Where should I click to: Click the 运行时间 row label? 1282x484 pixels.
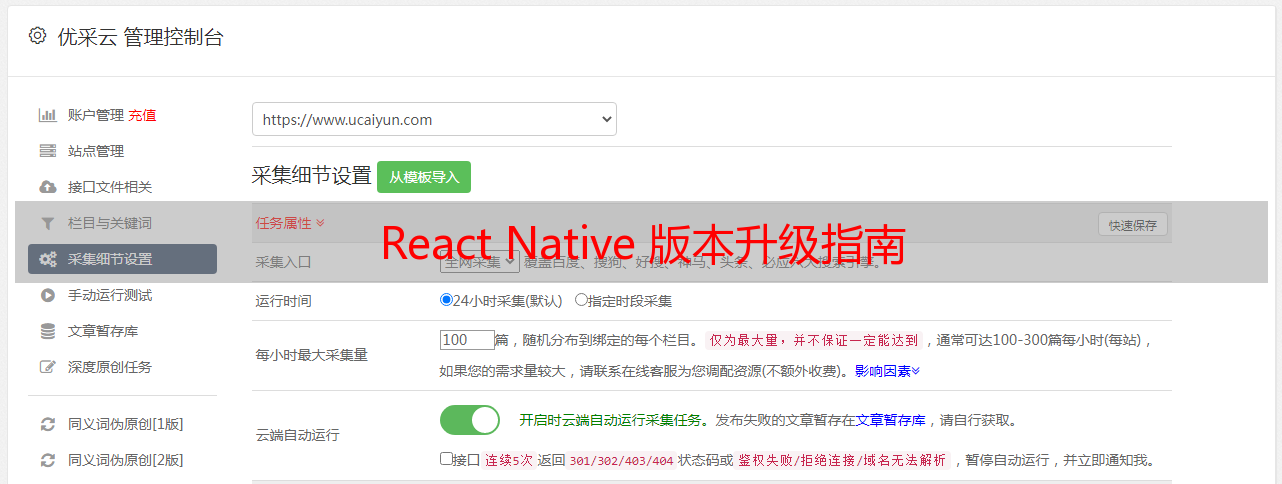pos(284,301)
